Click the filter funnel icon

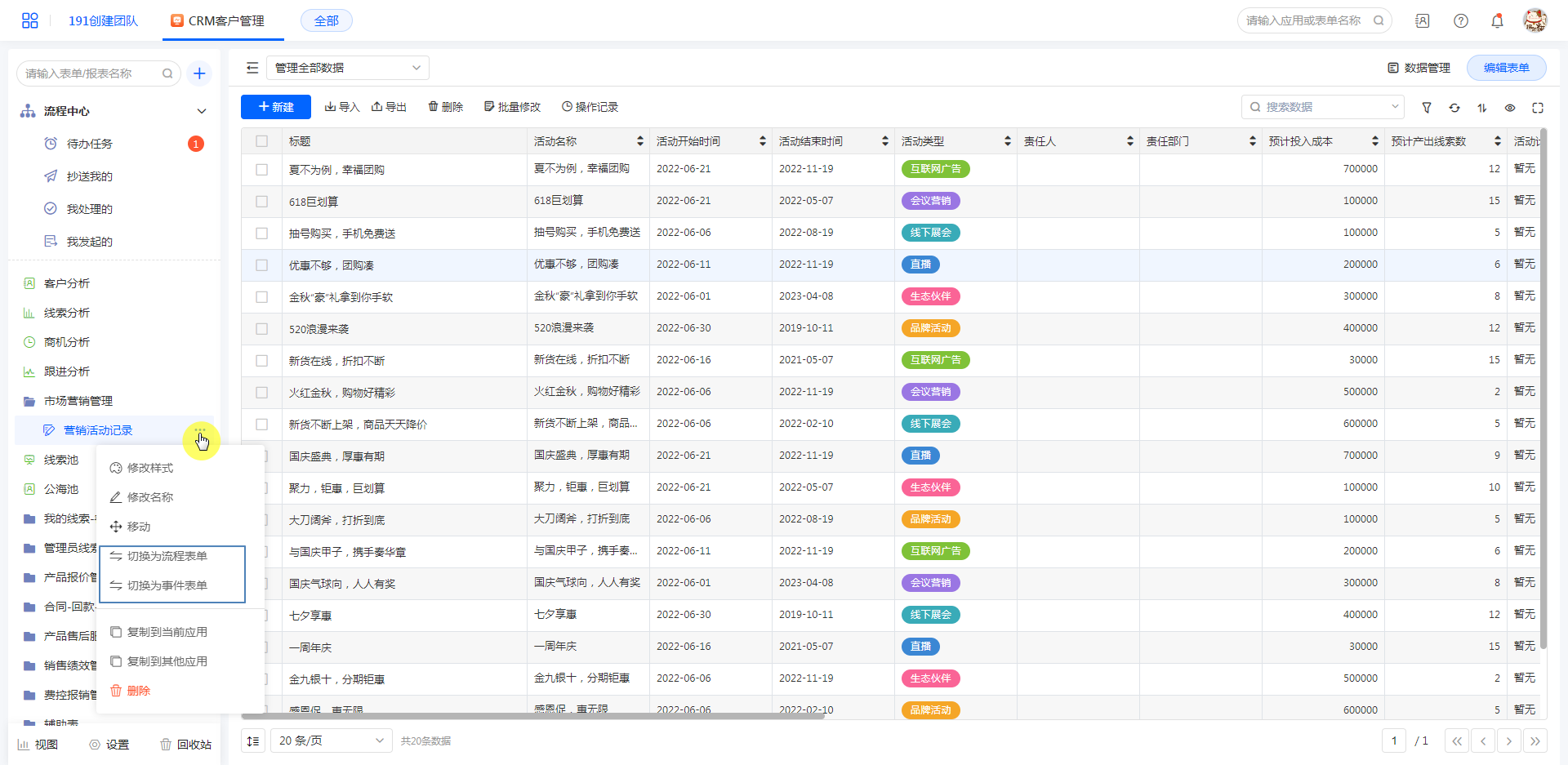(x=1427, y=108)
